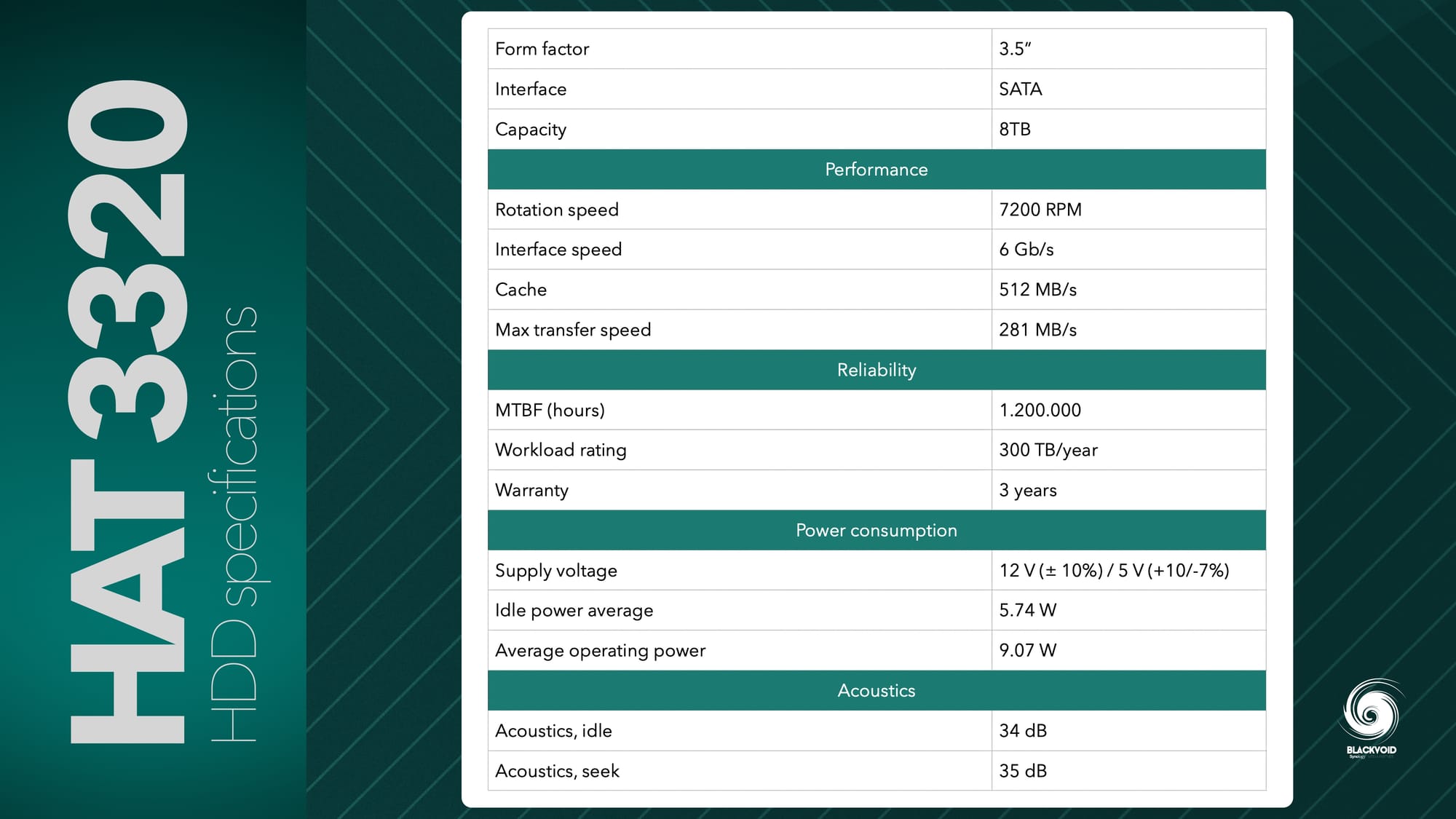This screenshot has width=1456, height=819.
Task: Select the 'Rotation speed' label
Action: coord(557,210)
